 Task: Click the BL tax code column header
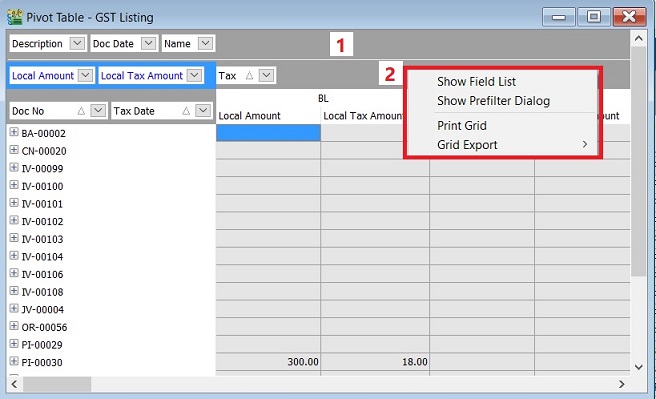323,98
